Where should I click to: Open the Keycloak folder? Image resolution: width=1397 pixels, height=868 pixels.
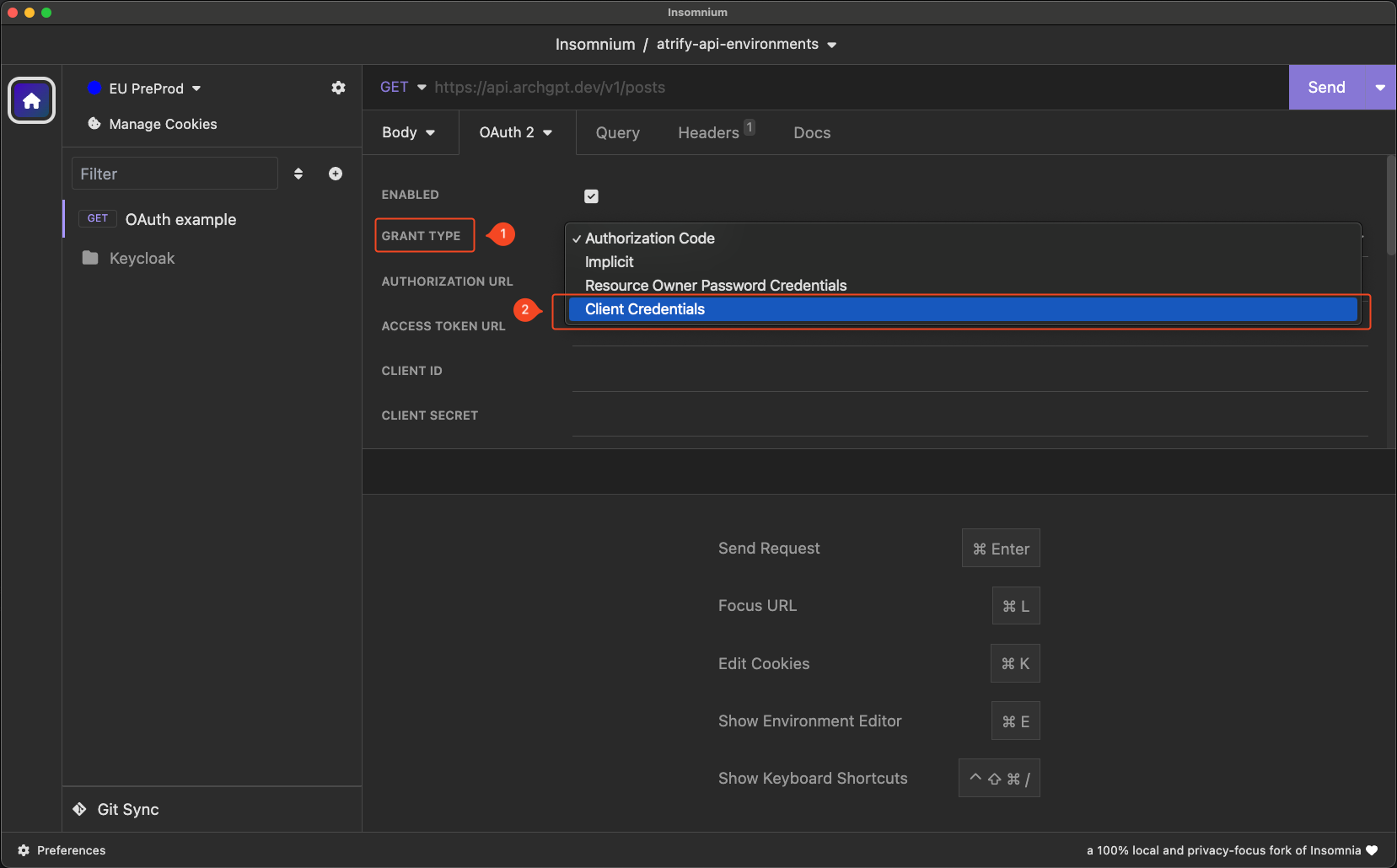[142, 258]
